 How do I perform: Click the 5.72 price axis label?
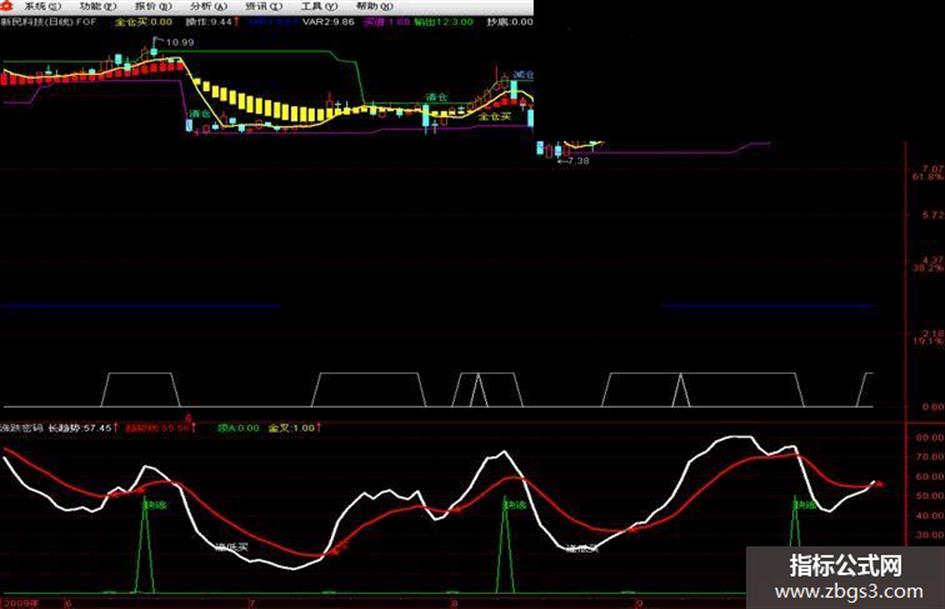[933, 215]
